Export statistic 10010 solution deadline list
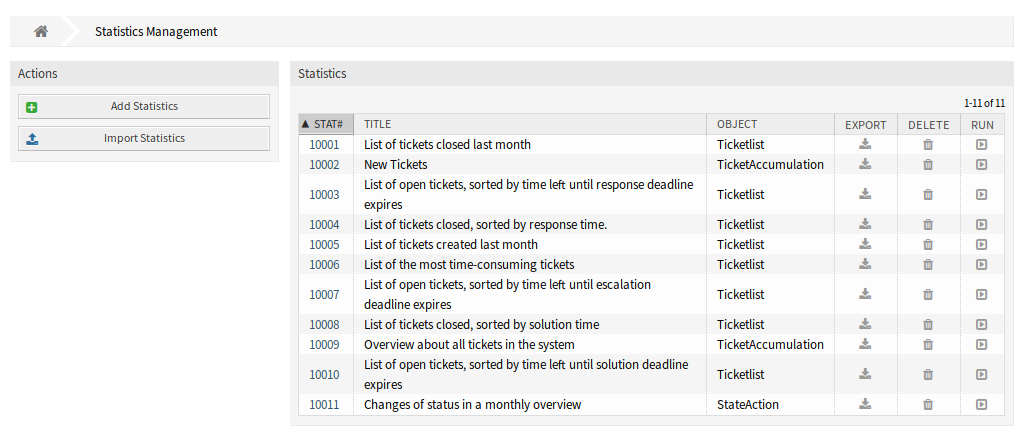Screen dimensions: 1025x447 pos(865,374)
